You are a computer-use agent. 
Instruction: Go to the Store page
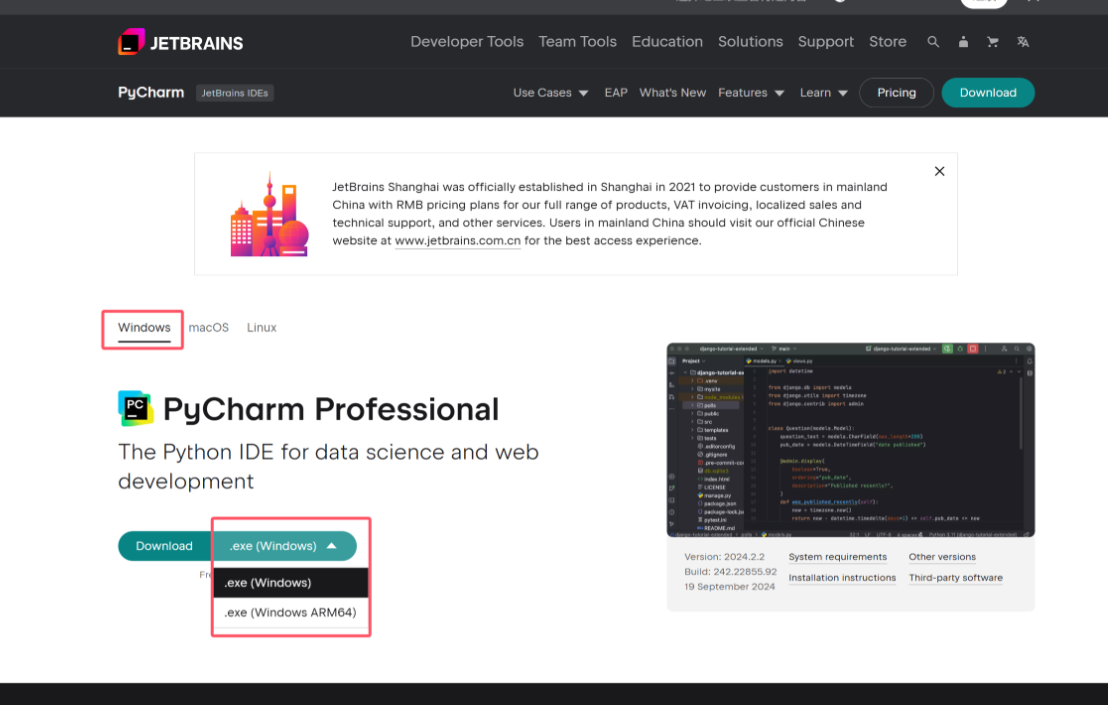(888, 42)
